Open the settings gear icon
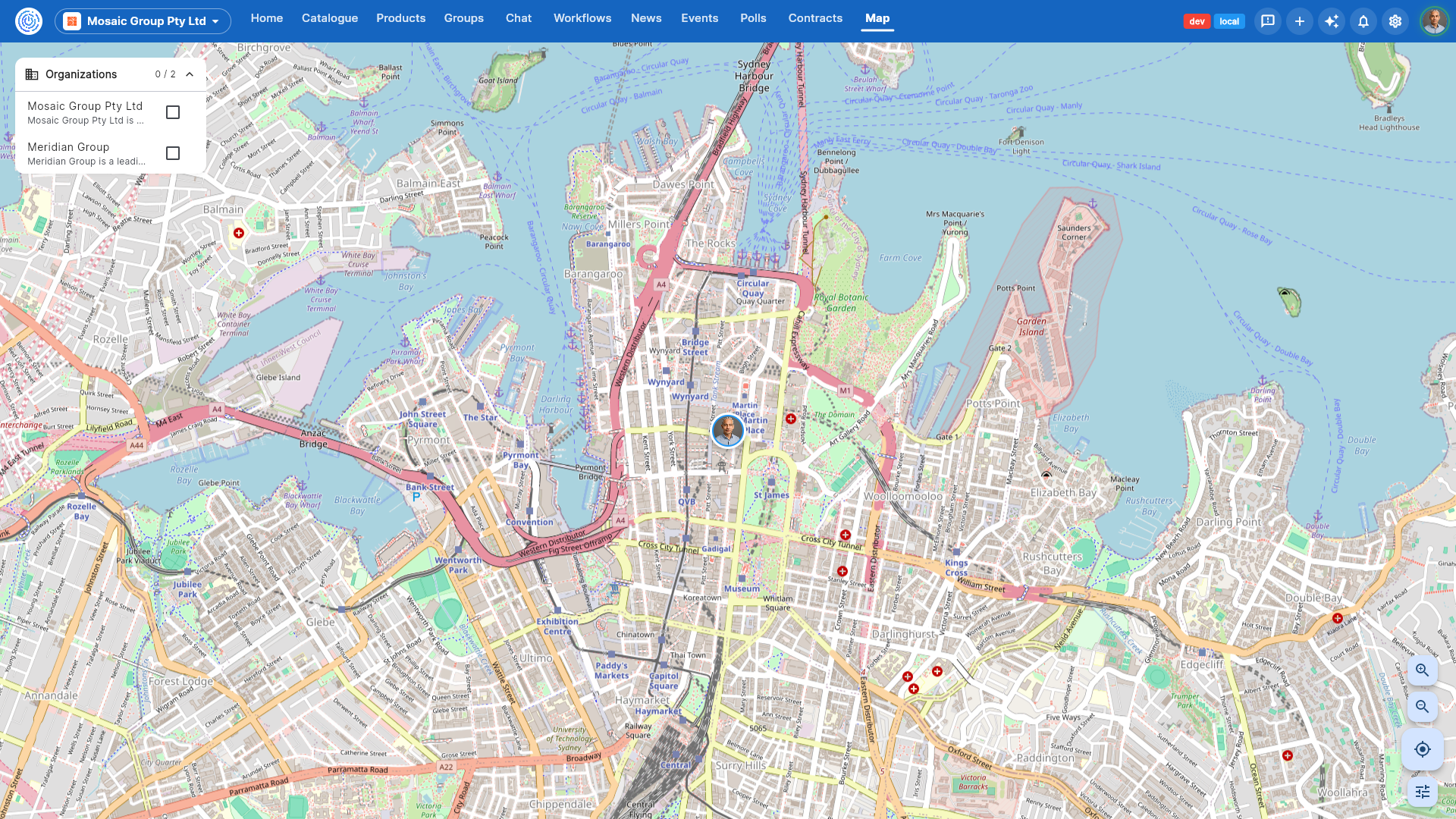Image resolution: width=1456 pixels, height=819 pixels. [x=1395, y=21]
